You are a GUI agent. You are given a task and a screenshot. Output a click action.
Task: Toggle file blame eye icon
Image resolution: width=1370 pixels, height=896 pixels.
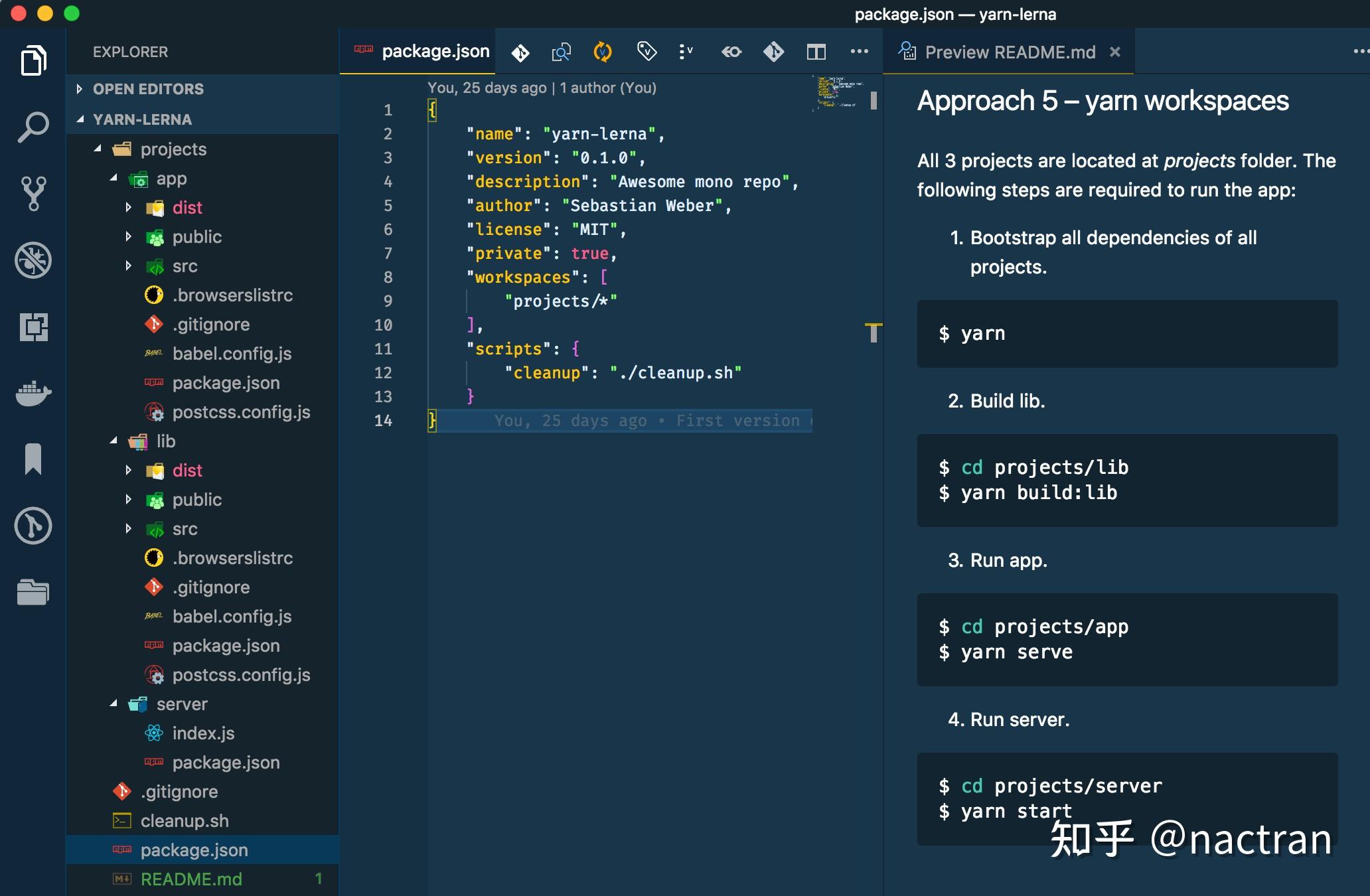(x=731, y=52)
